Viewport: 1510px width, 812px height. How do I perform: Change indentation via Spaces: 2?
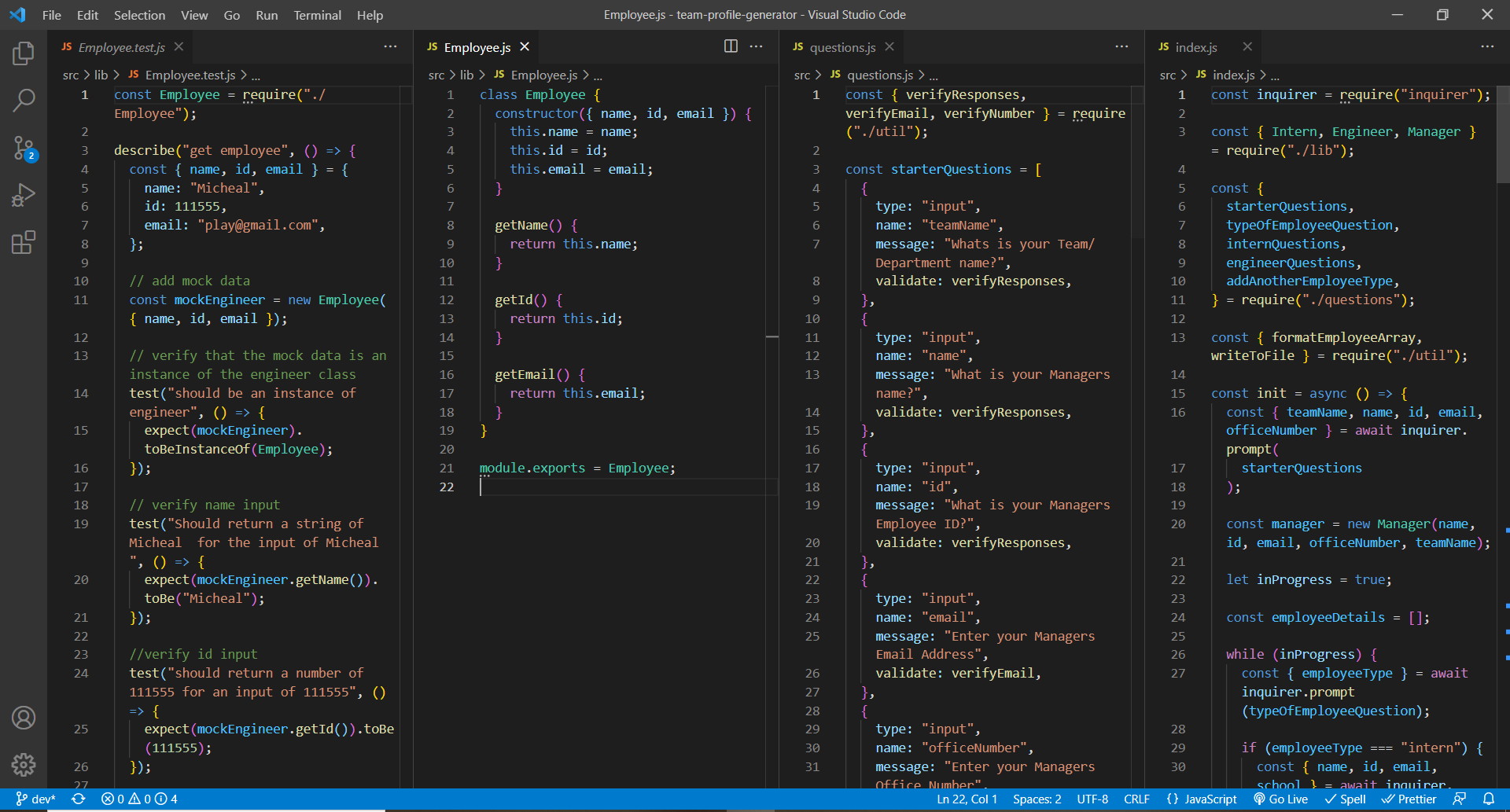pos(1037,799)
